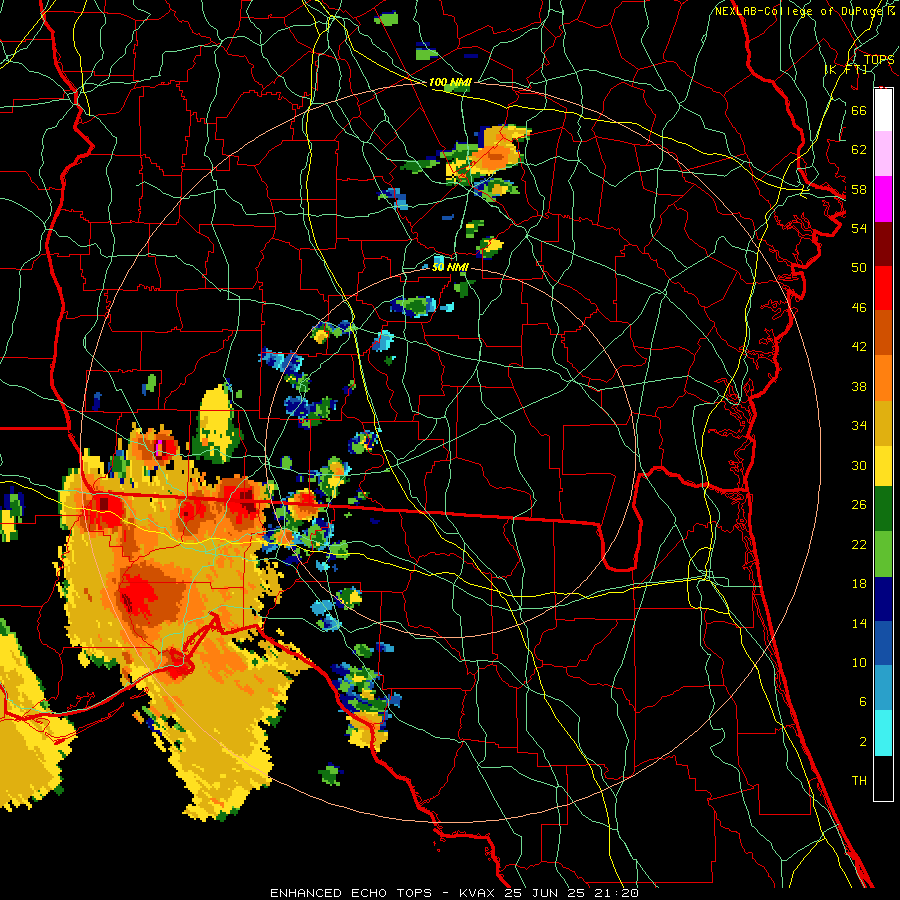
Task: Click the '58' legend value
Action: tap(859, 189)
